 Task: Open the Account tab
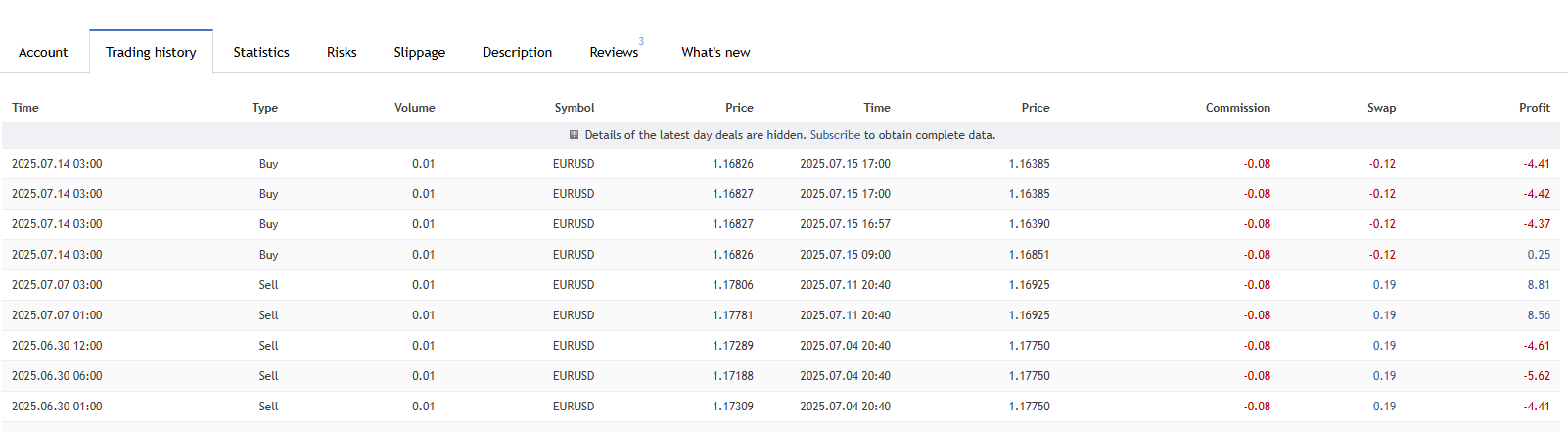tap(43, 52)
